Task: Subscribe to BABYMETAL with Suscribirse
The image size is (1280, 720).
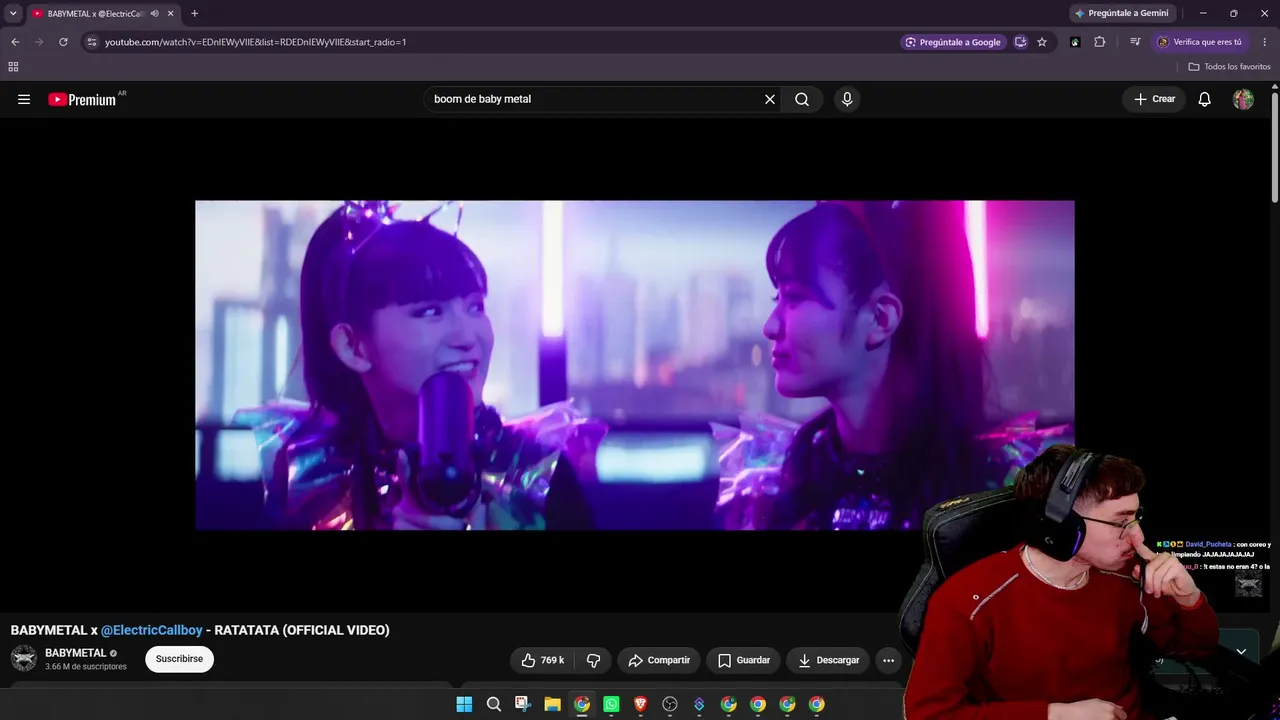Action: pyautogui.click(x=179, y=659)
